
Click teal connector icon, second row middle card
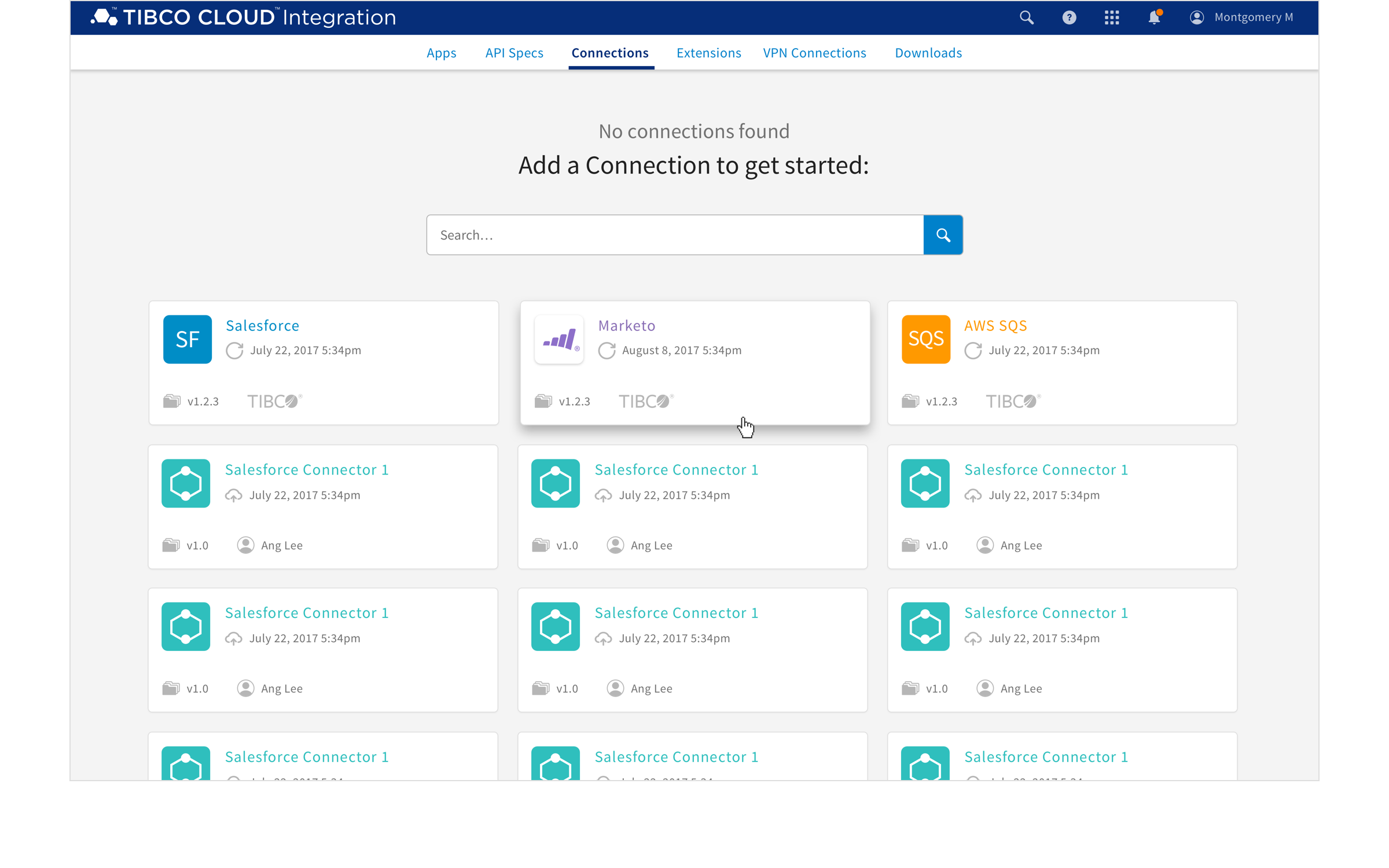click(x=556, y=483)
